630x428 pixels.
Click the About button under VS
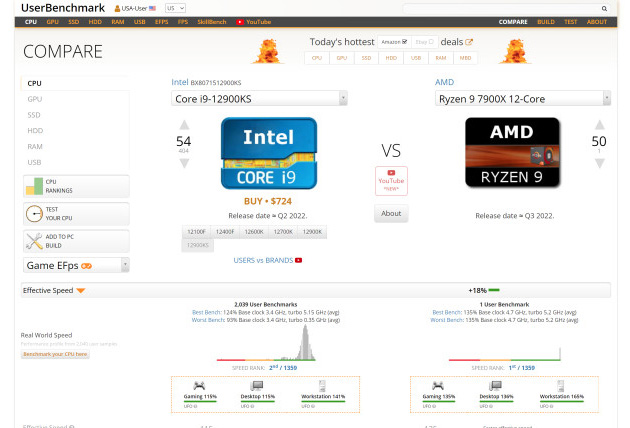pyautogui.click(x=391, y=213)
